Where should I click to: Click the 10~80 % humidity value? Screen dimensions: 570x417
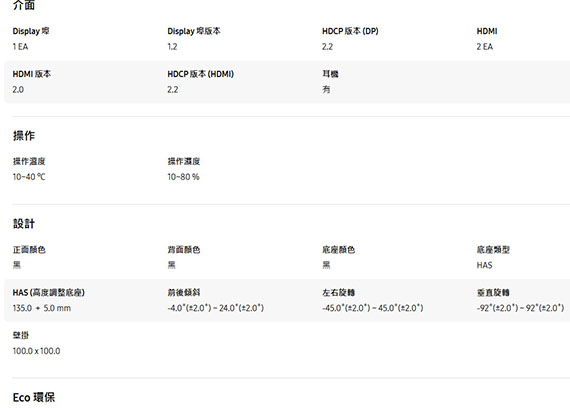point(184,177)
